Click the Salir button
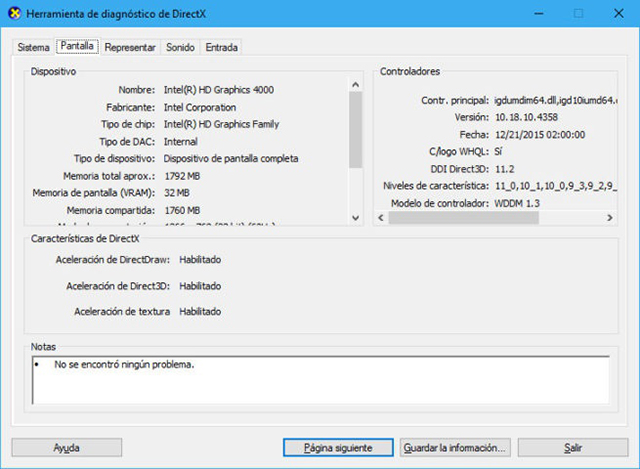640x469 pixels. (573, 448)
